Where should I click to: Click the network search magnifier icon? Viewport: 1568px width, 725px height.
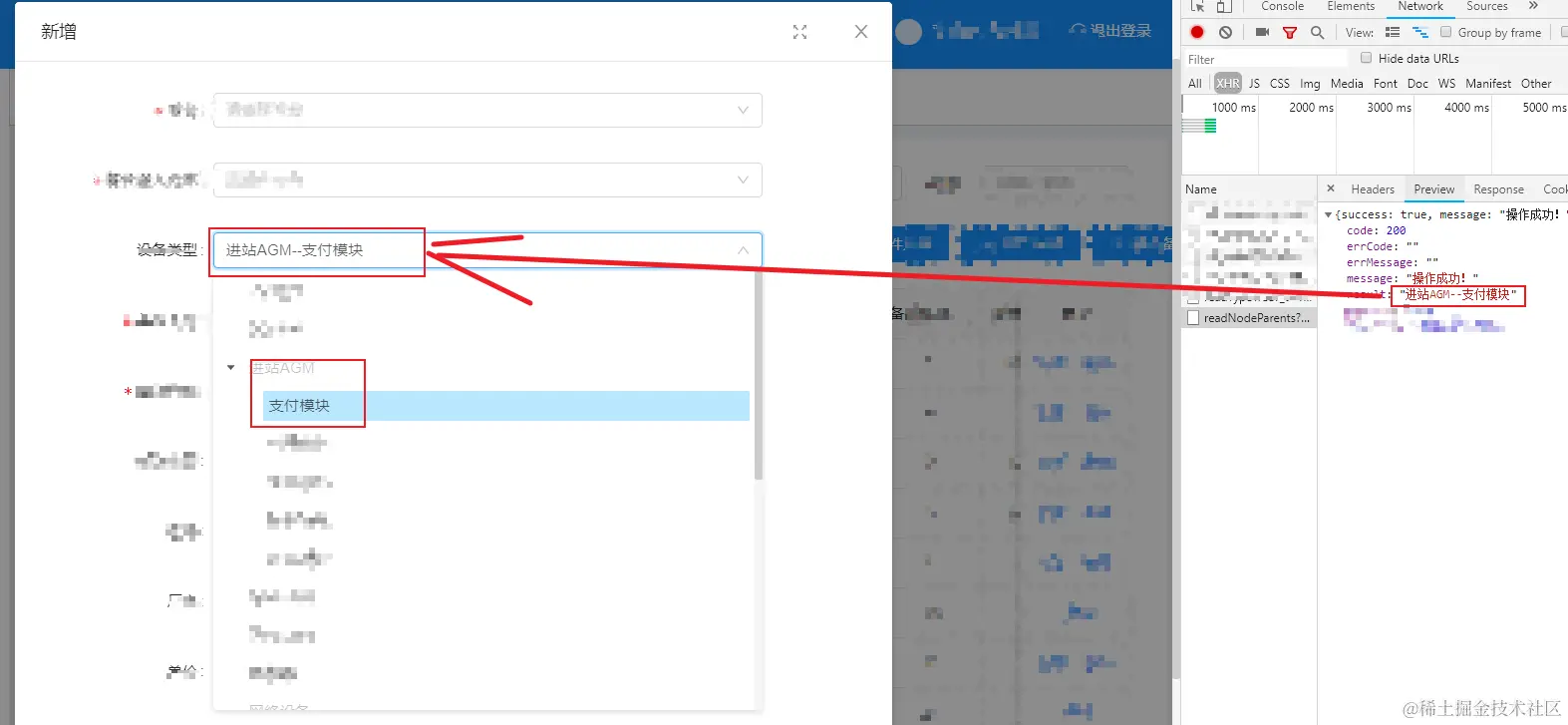pos(1317,33)
